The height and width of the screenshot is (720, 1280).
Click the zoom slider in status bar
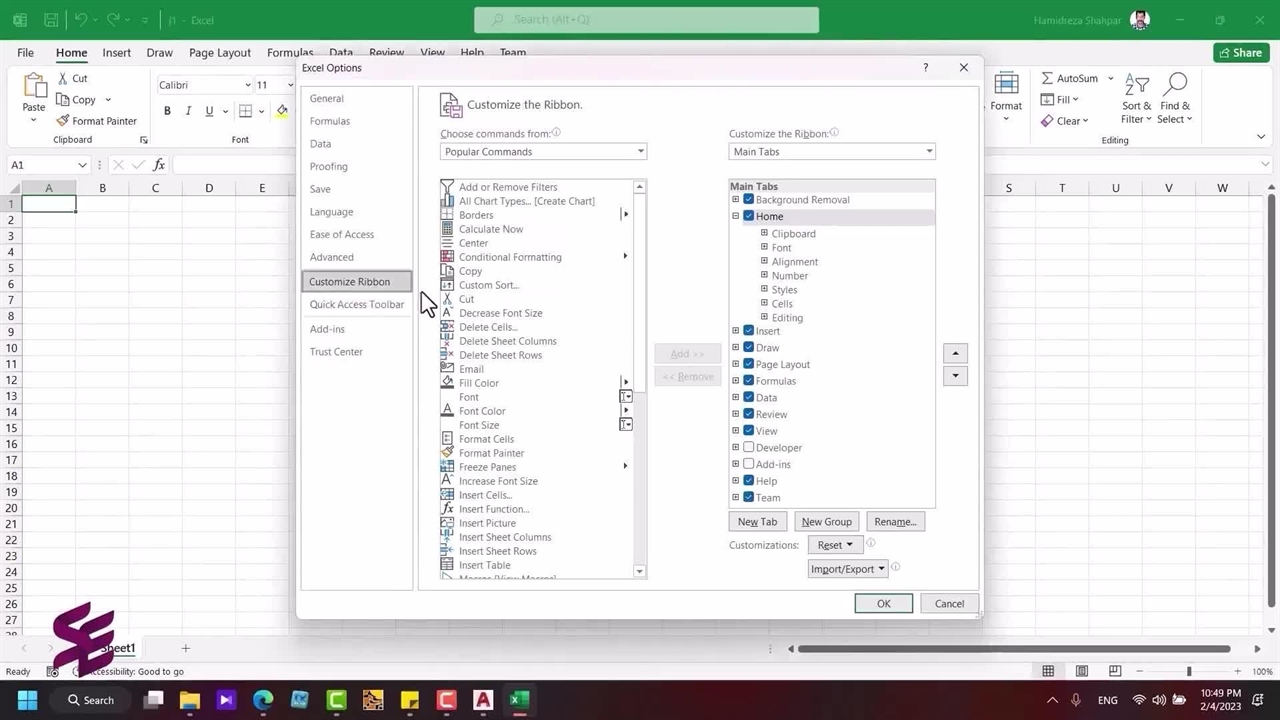1188,671
